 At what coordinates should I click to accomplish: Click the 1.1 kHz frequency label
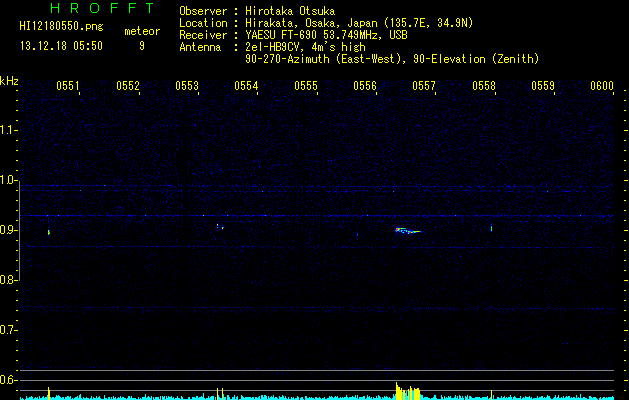pos(7,130)
